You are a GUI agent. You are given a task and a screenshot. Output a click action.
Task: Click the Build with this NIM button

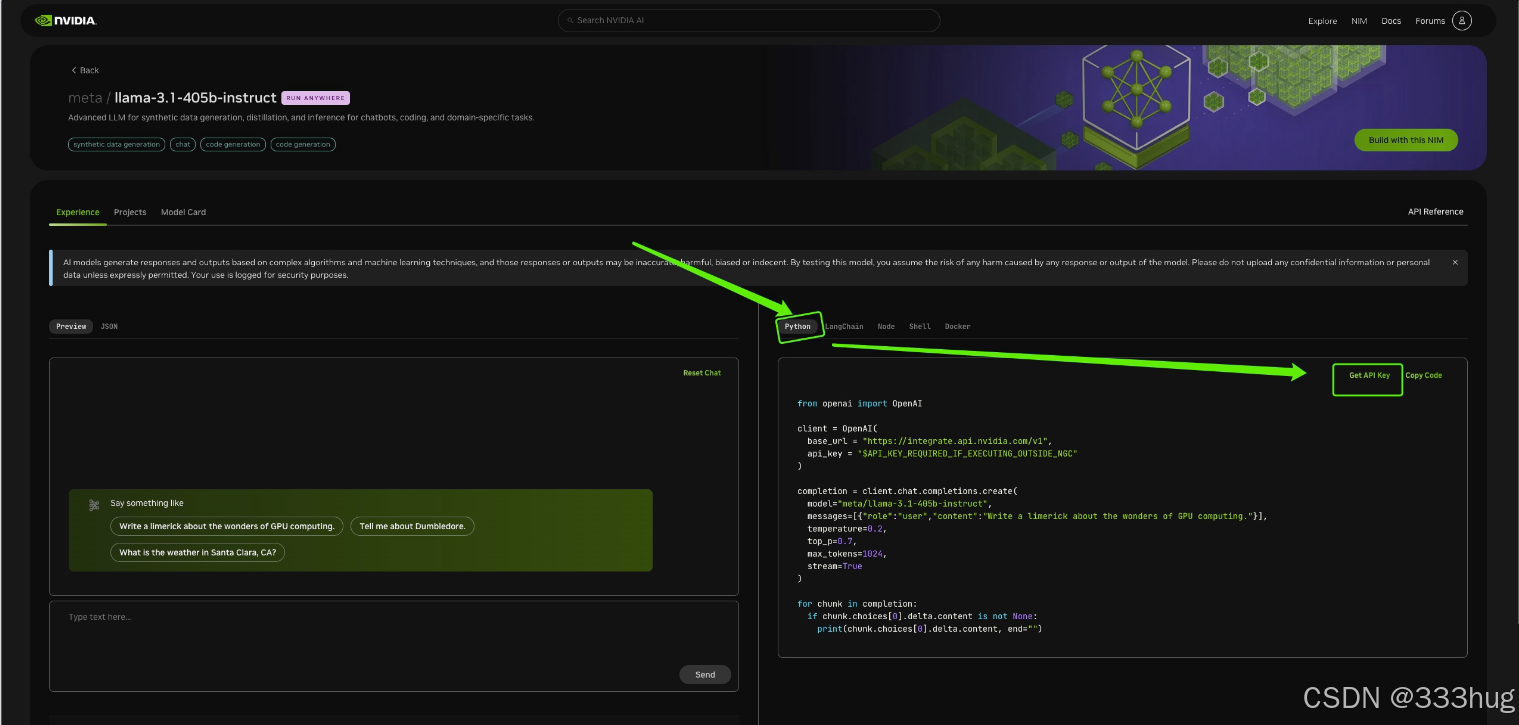click(x=1406, y=140)
